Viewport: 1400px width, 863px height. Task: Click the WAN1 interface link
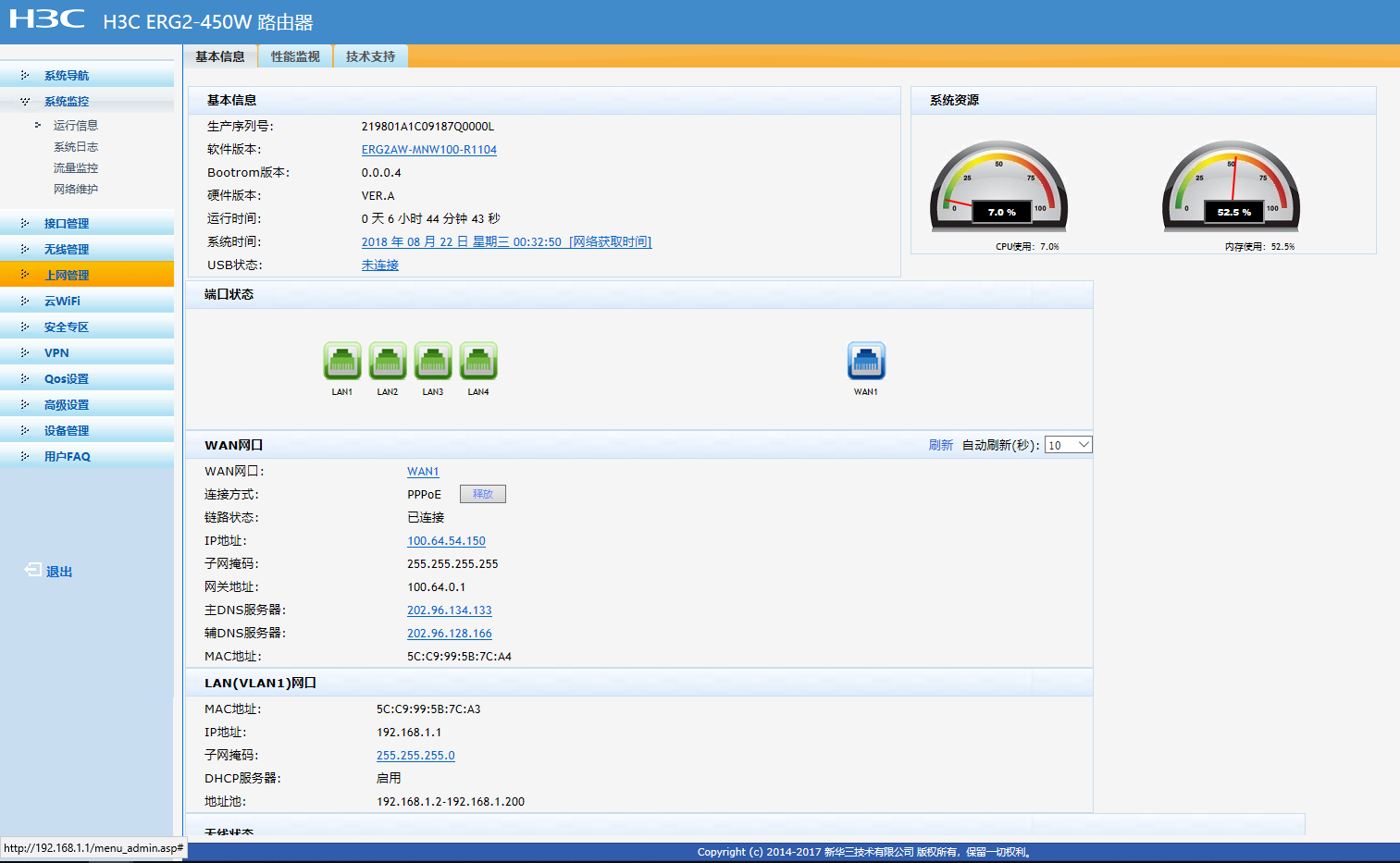423,471
